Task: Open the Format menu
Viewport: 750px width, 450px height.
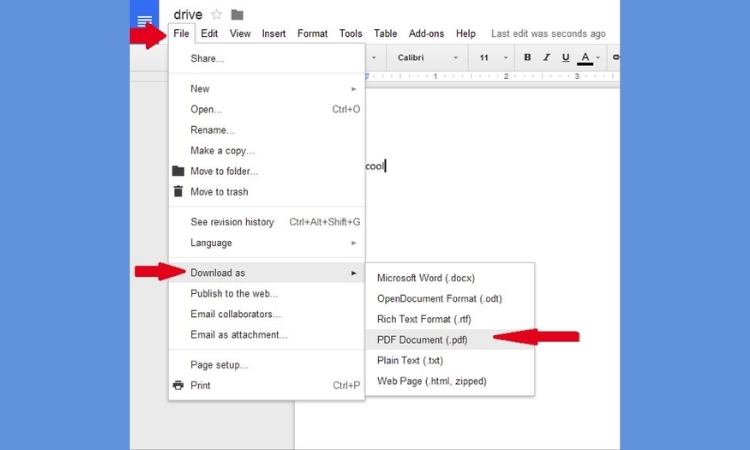Action: pos(312,33)
